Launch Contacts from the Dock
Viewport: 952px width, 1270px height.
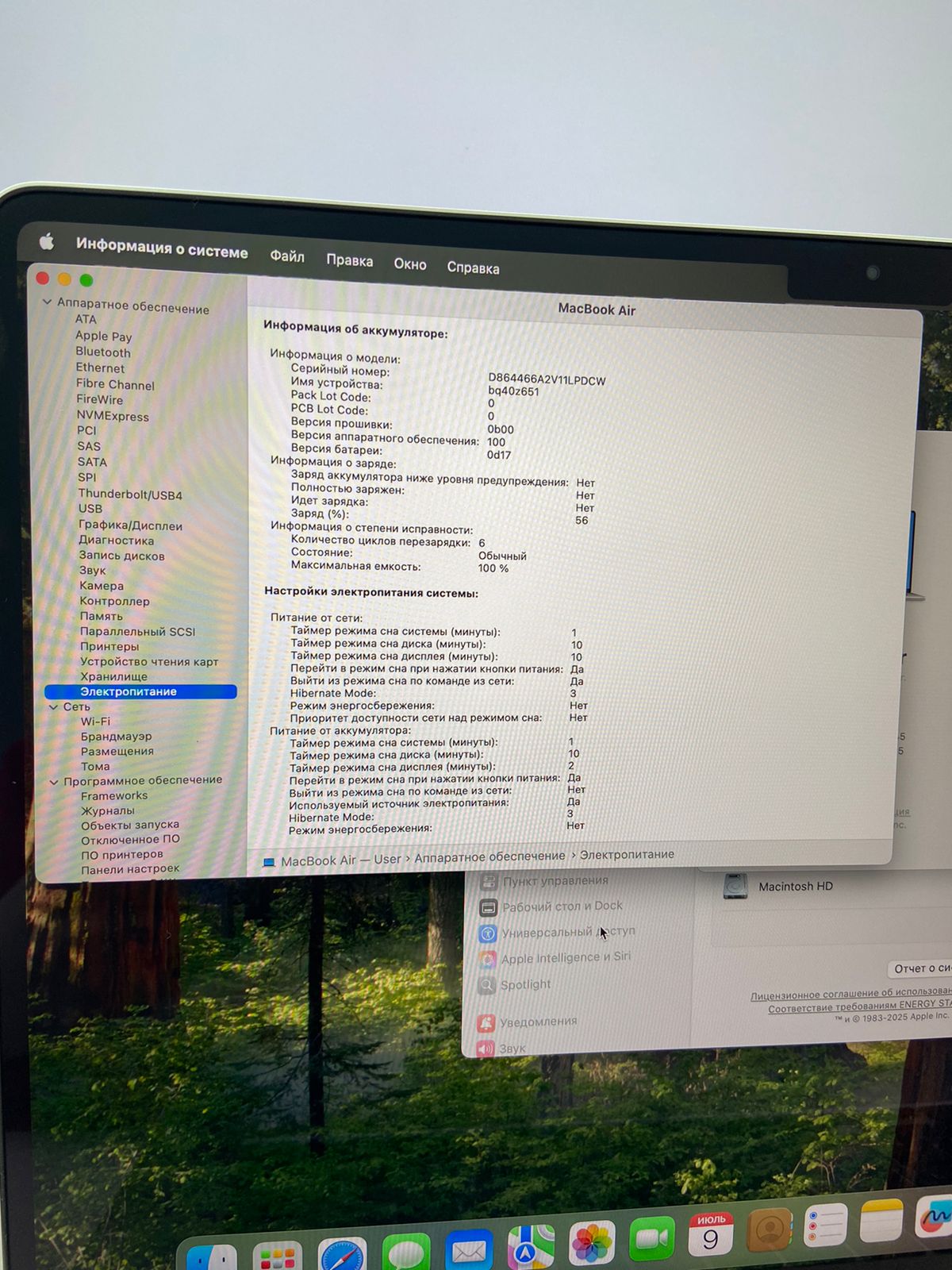769,1230
